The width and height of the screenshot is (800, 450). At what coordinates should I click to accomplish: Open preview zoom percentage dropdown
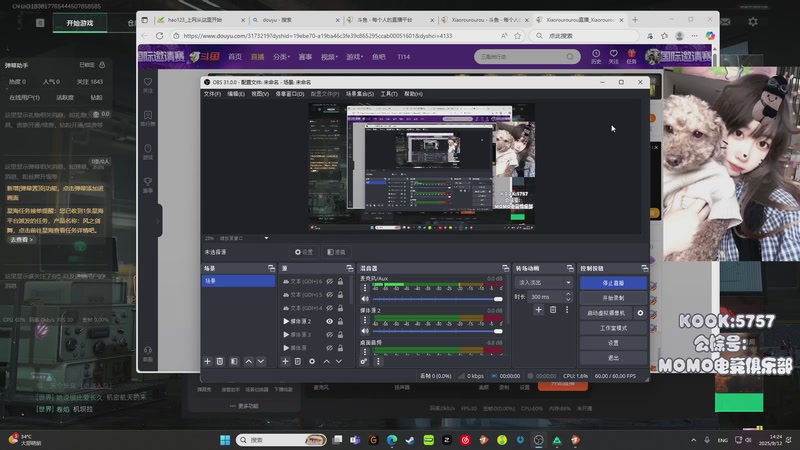point(266,238)
